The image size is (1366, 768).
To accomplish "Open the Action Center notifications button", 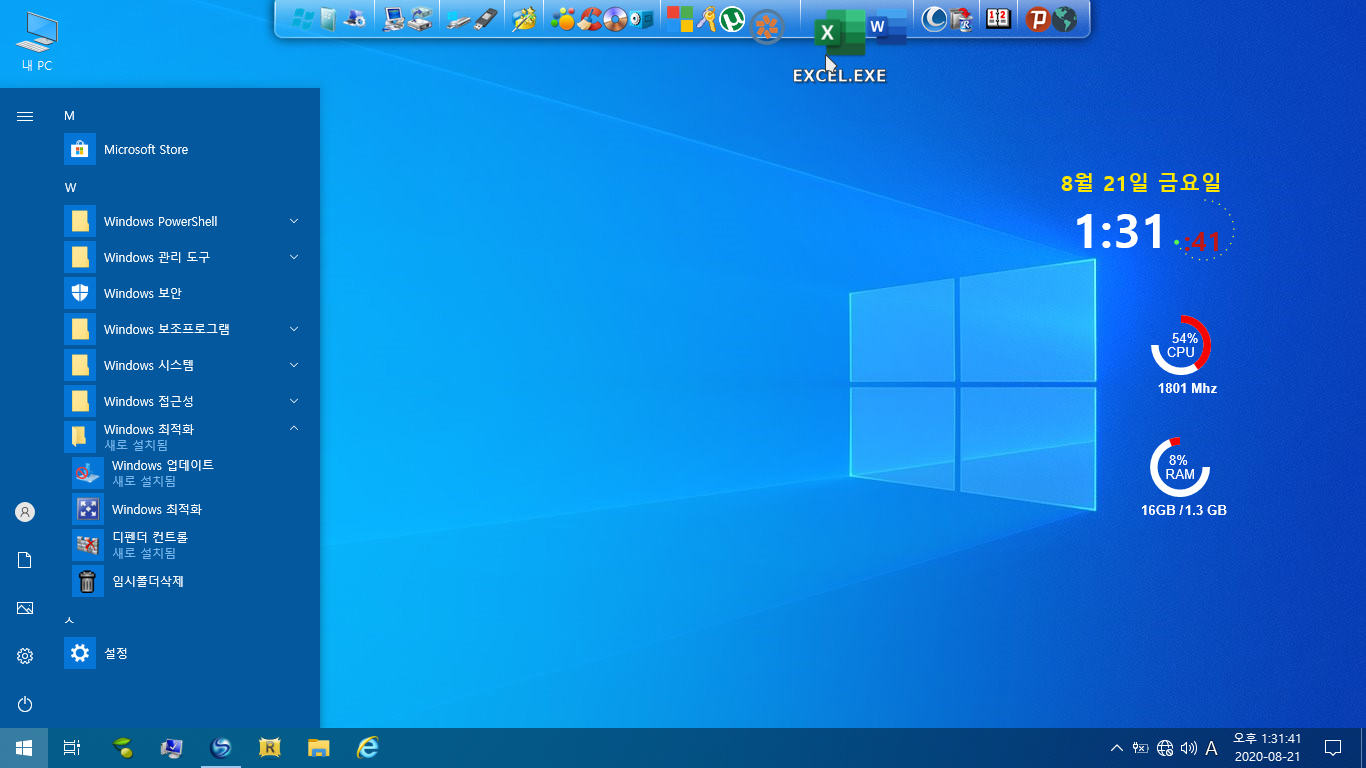I will point(1332,748).
